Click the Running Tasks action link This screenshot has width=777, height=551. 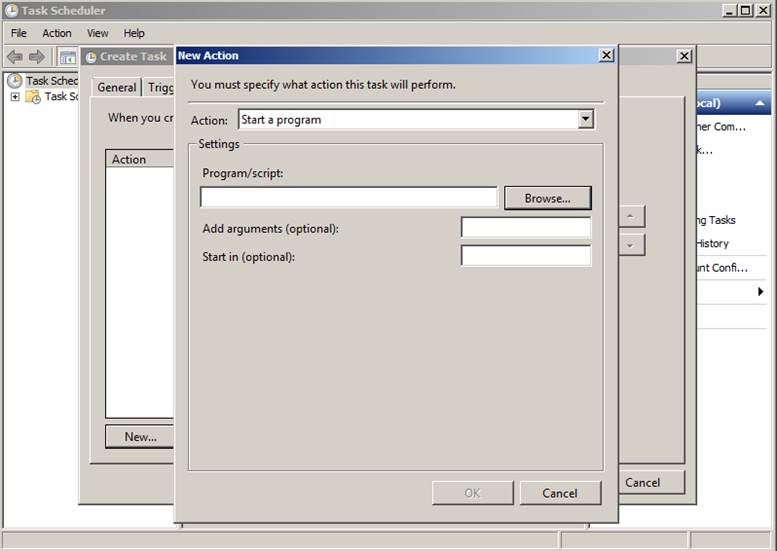click(716, 220)
